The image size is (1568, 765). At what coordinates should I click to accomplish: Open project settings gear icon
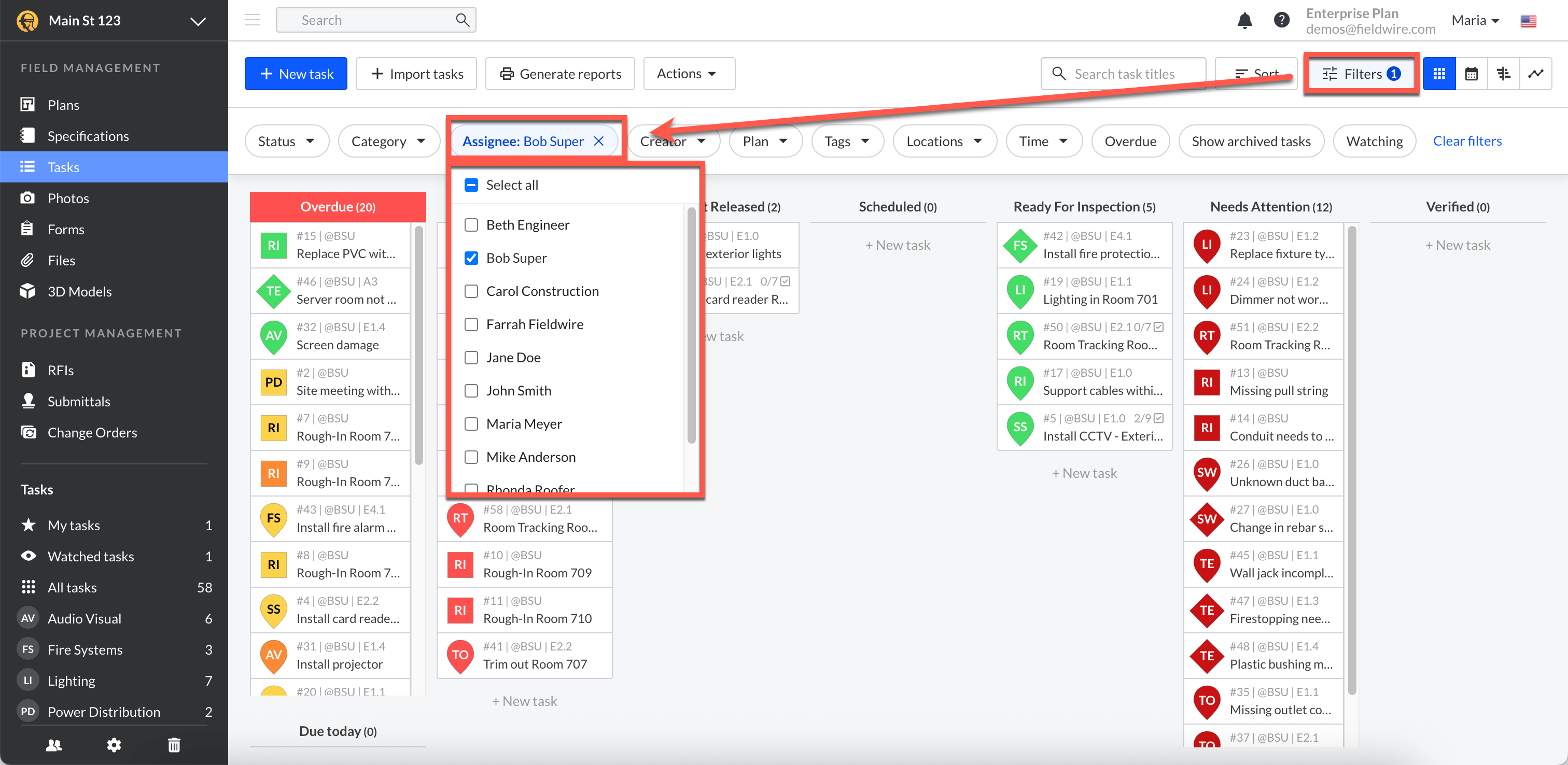click(x=114, y=744)
